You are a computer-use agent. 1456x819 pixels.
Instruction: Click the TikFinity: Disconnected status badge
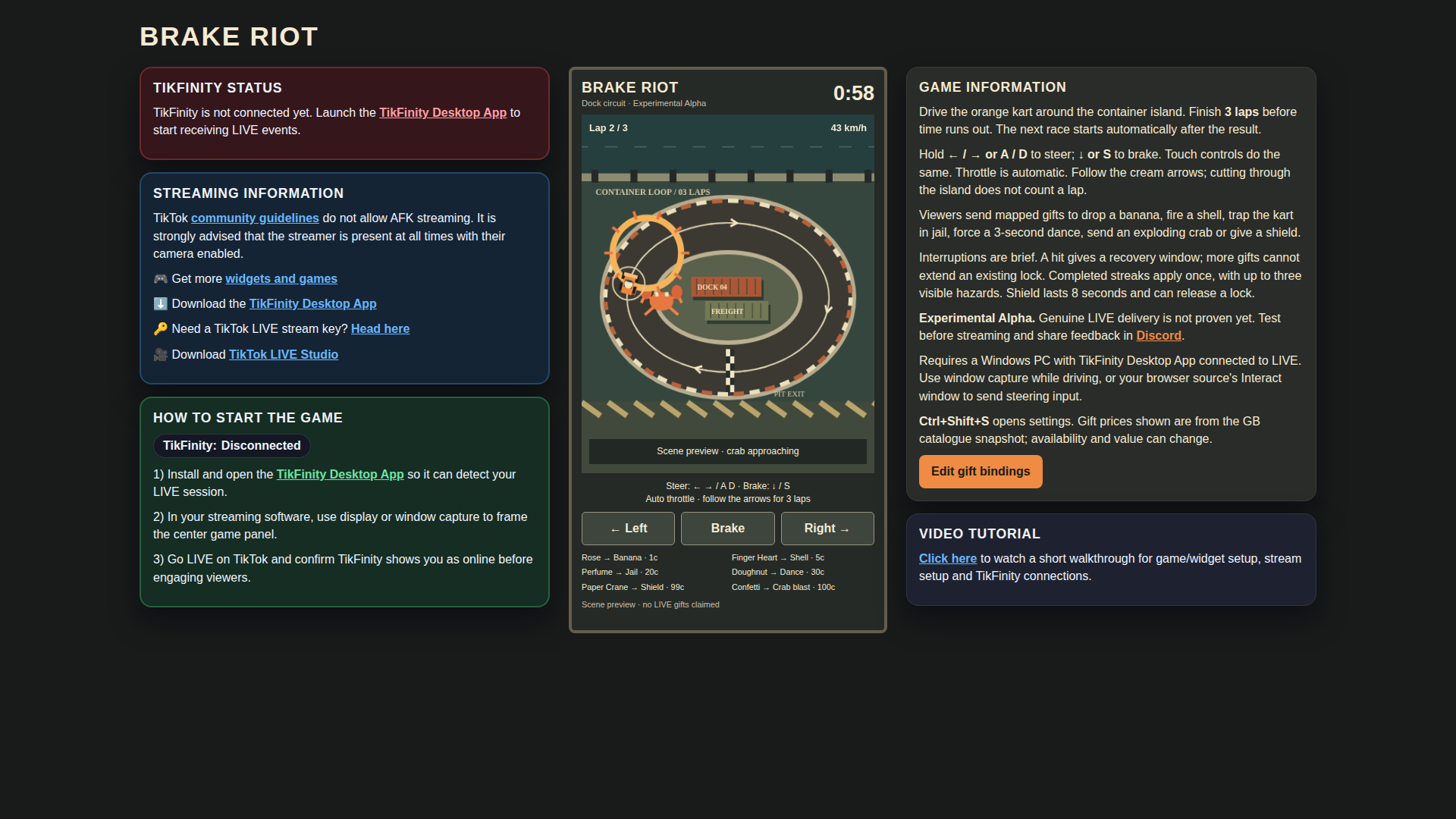tap(232, 446)
